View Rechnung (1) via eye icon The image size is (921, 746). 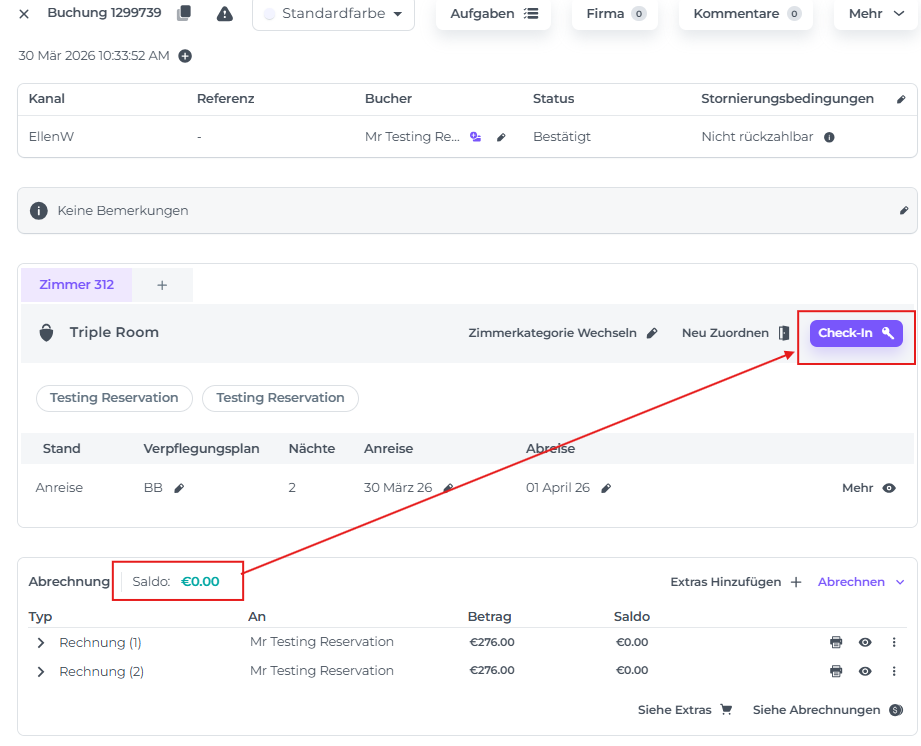(x=865, y=642)
